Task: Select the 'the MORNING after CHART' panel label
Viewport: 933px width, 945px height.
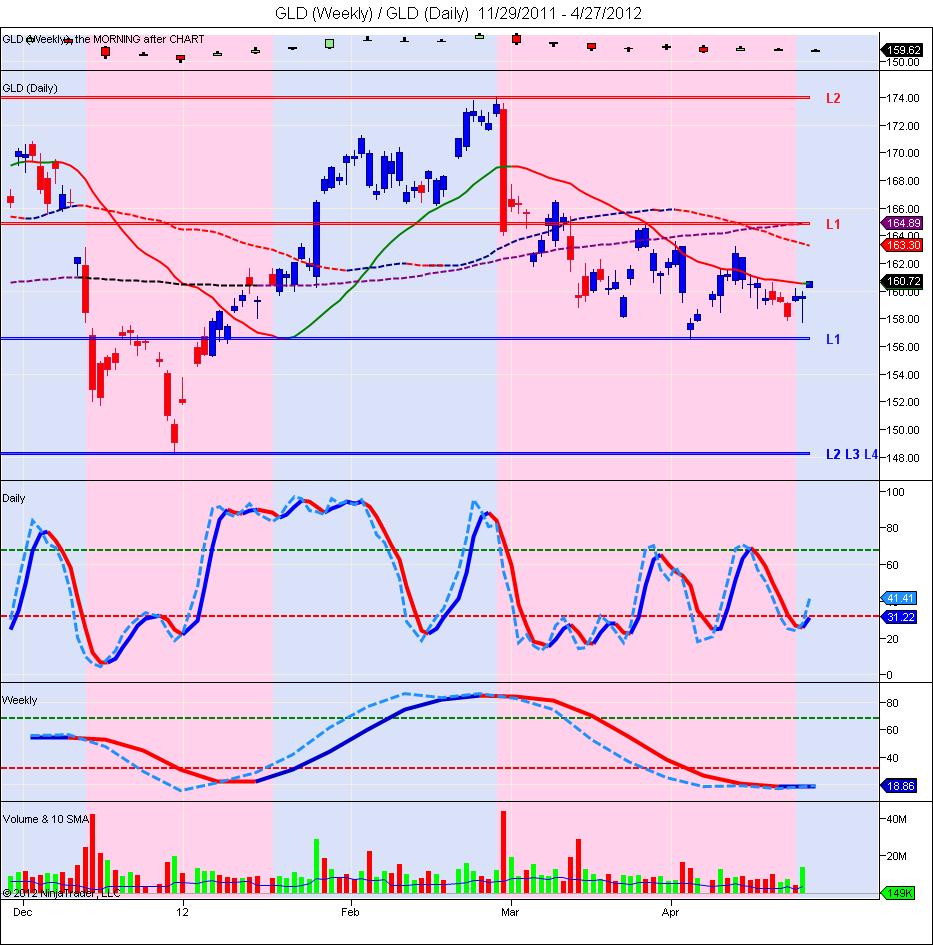Action: click(139, 39)
